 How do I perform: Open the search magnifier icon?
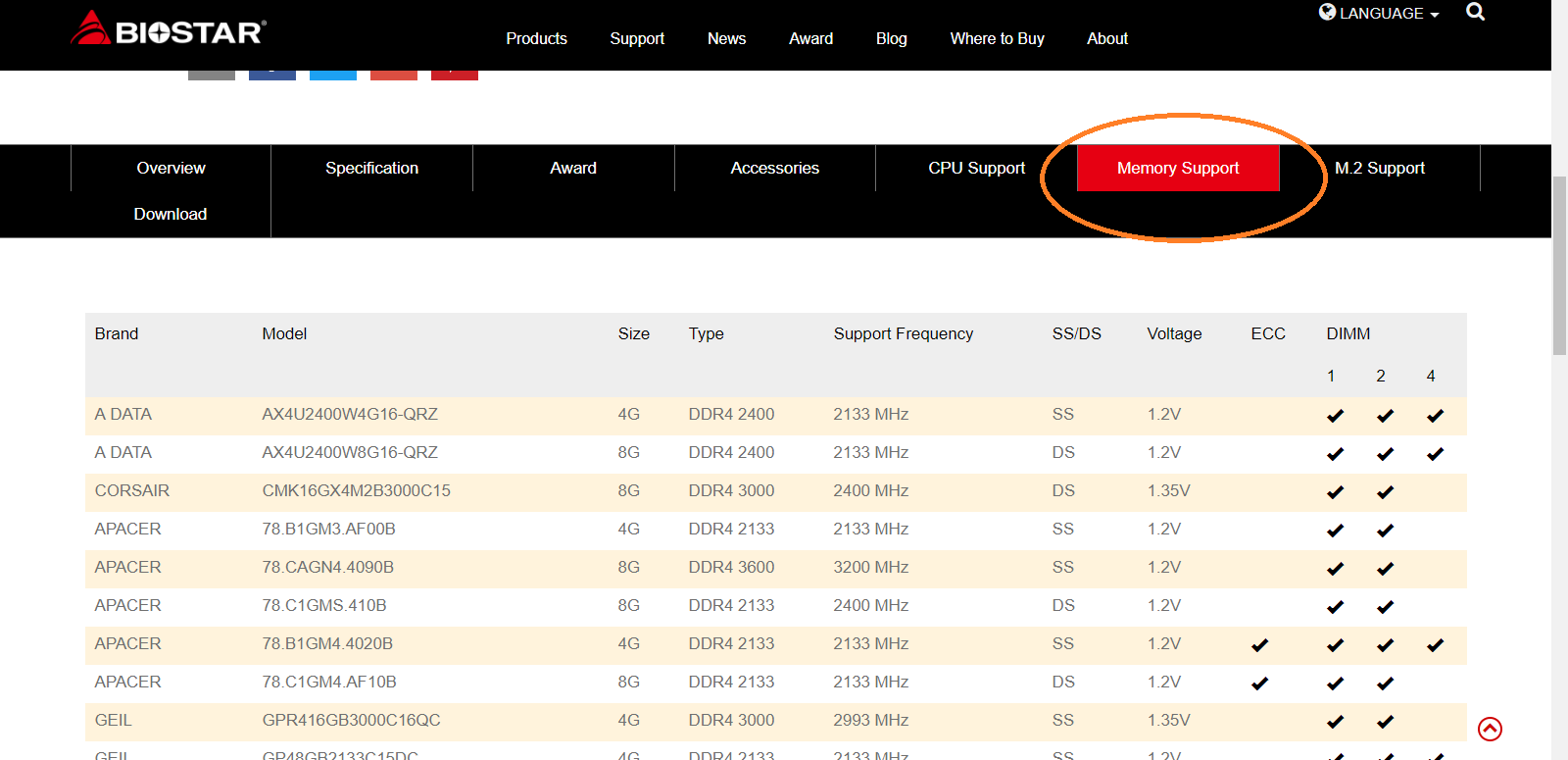pyautogui.click(x=1475, y=12)
